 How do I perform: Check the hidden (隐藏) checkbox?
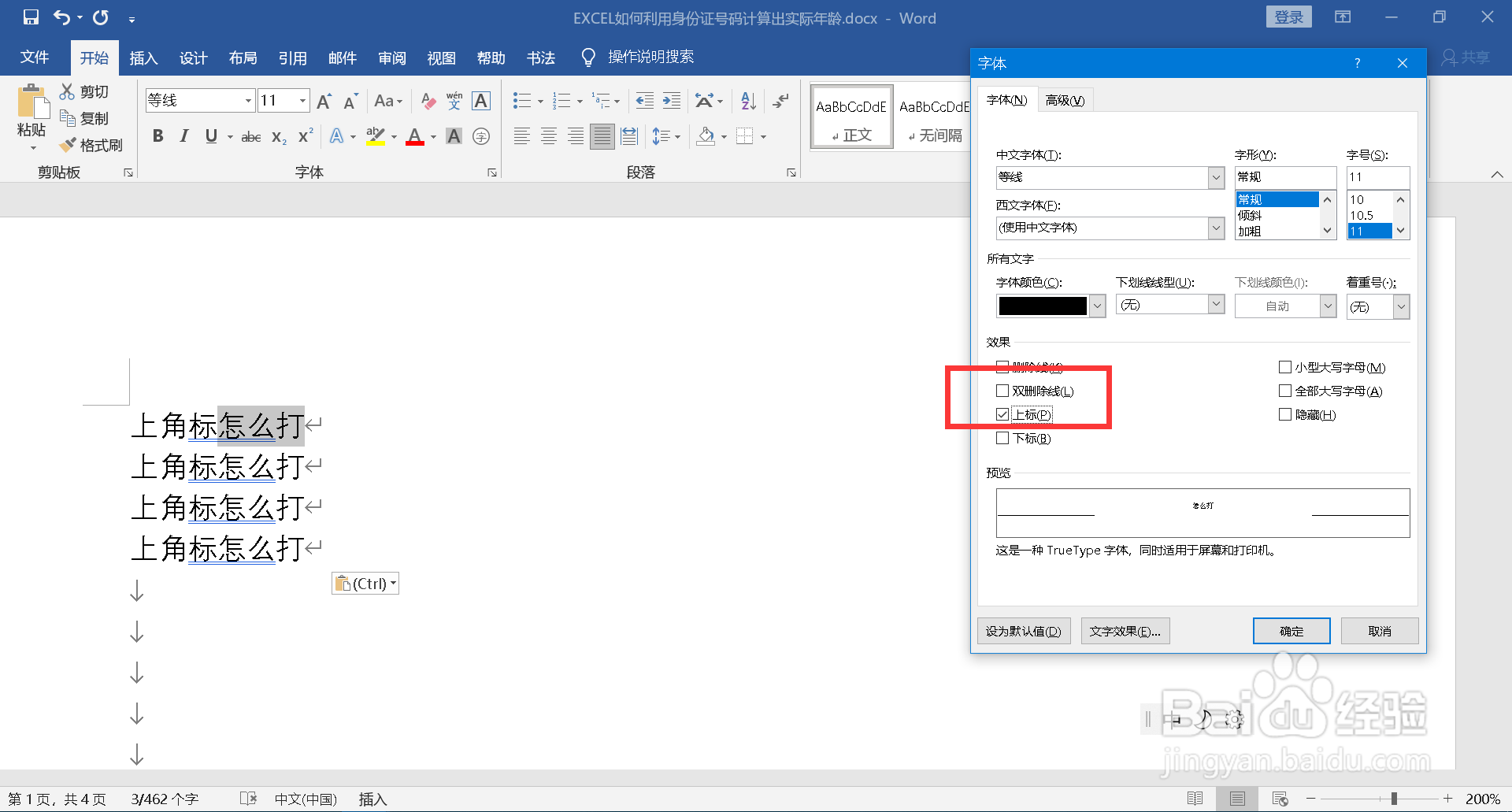[x=1285, y=414]
